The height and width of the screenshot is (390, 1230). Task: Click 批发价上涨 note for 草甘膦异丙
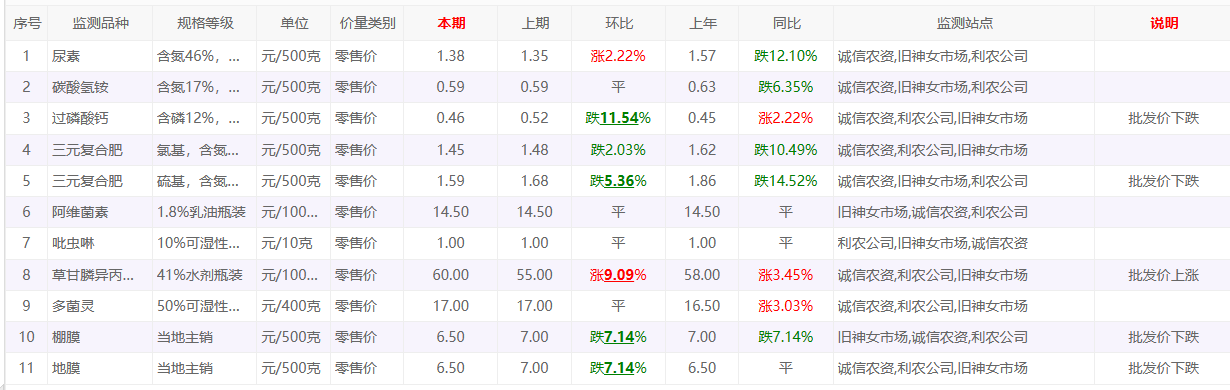[x=1163, y=275]
